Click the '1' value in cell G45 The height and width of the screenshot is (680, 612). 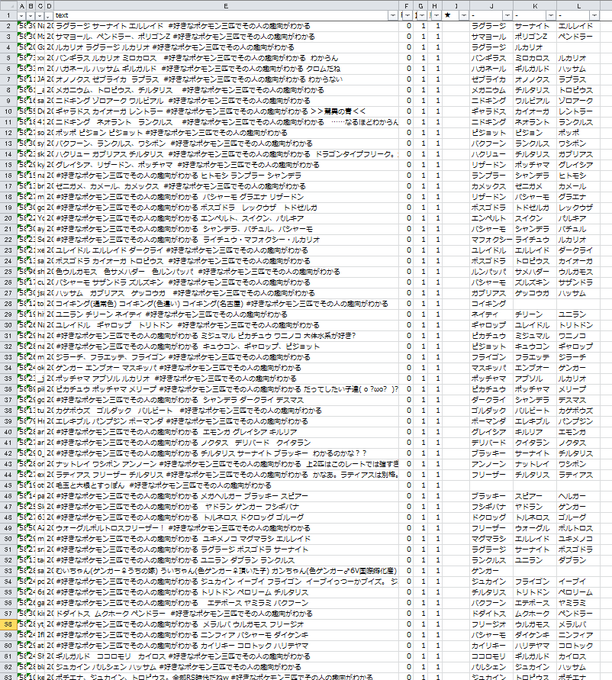point(421,485)
